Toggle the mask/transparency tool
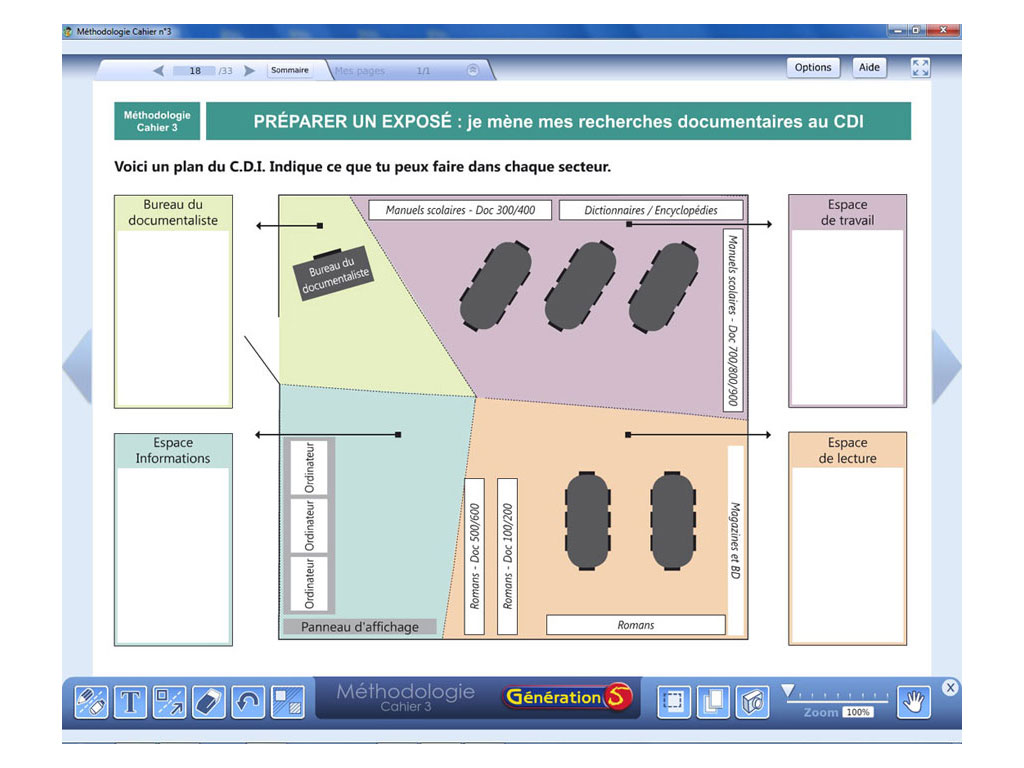Screen dimensions: 1024x768 (x=288, y=702)
